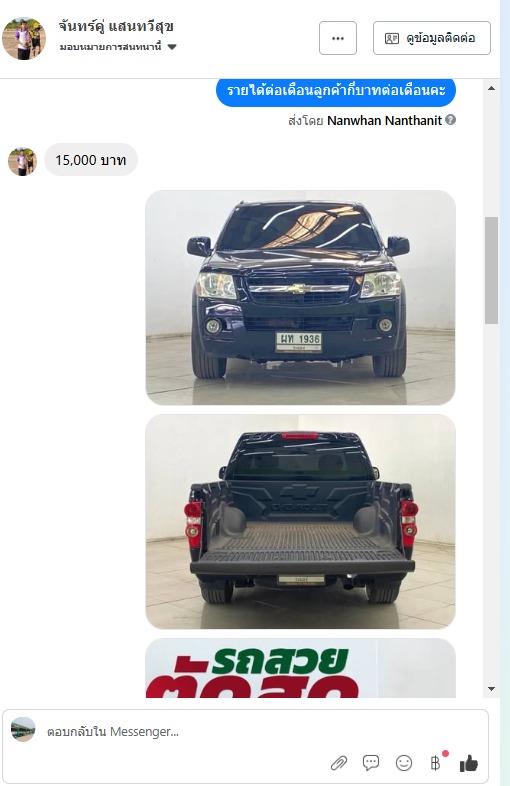This screenshot has width=510, height=786.
Task: Click the conversation scrollbar thumb
Action: coord(491,270)
